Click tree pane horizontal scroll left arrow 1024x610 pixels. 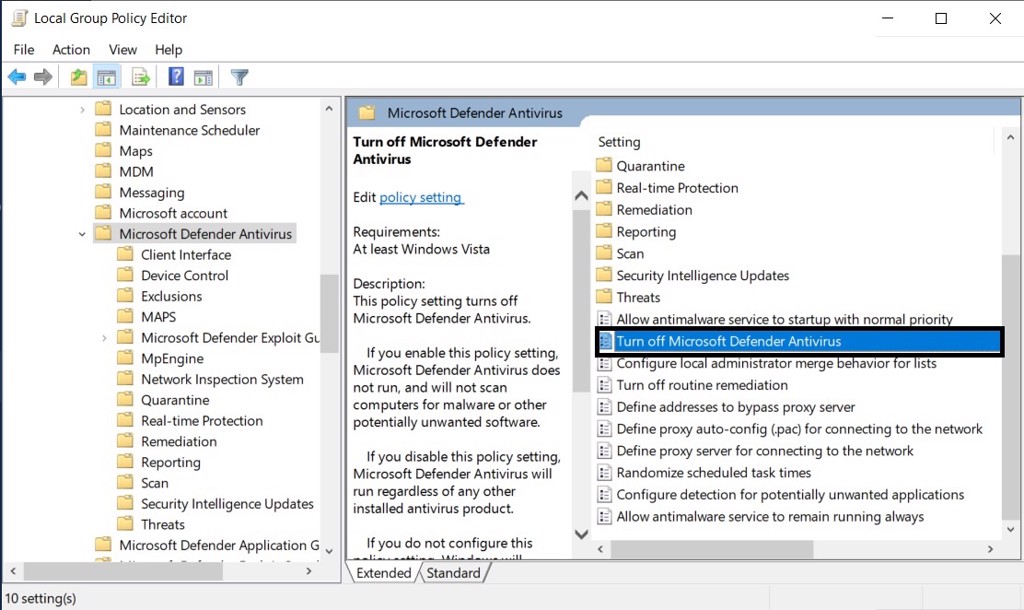click(13, 571)
